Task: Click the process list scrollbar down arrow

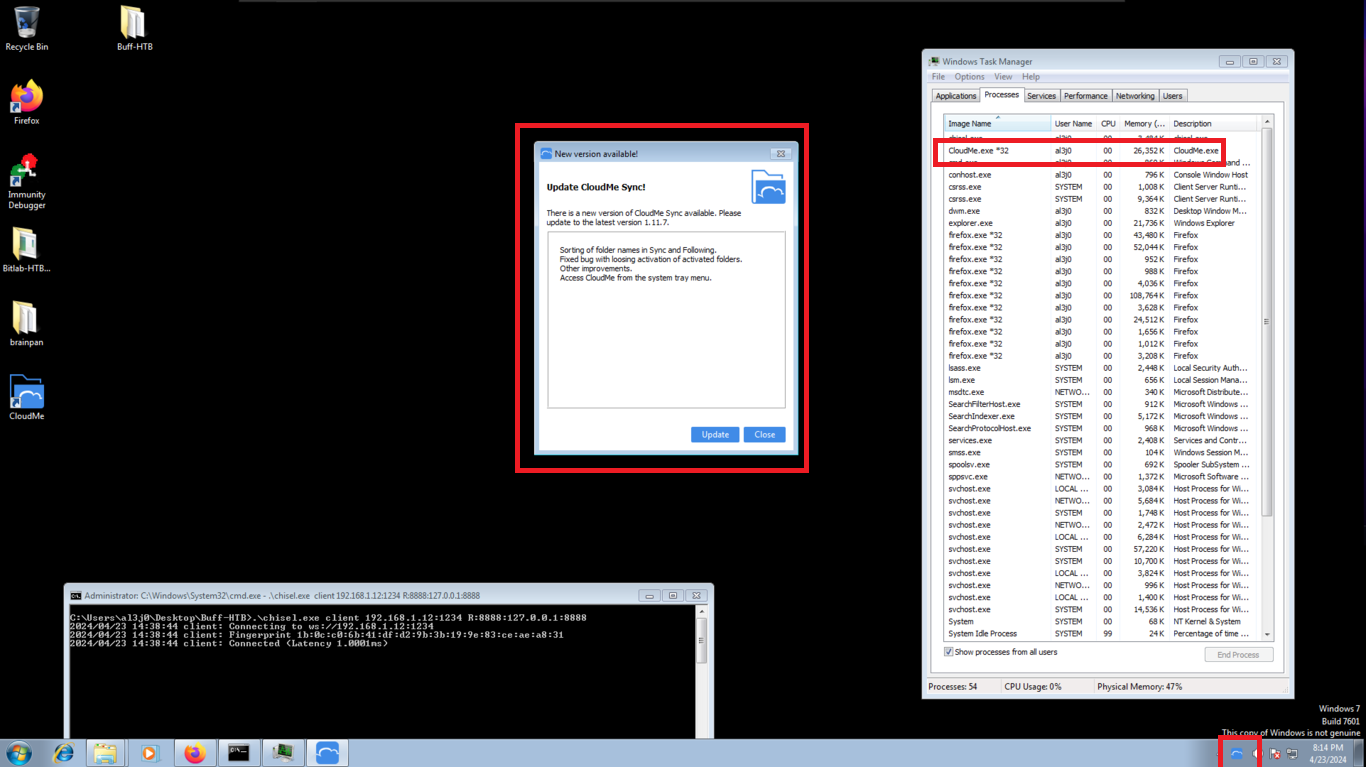Action: pyautogui.click(x=1267, y=634)
